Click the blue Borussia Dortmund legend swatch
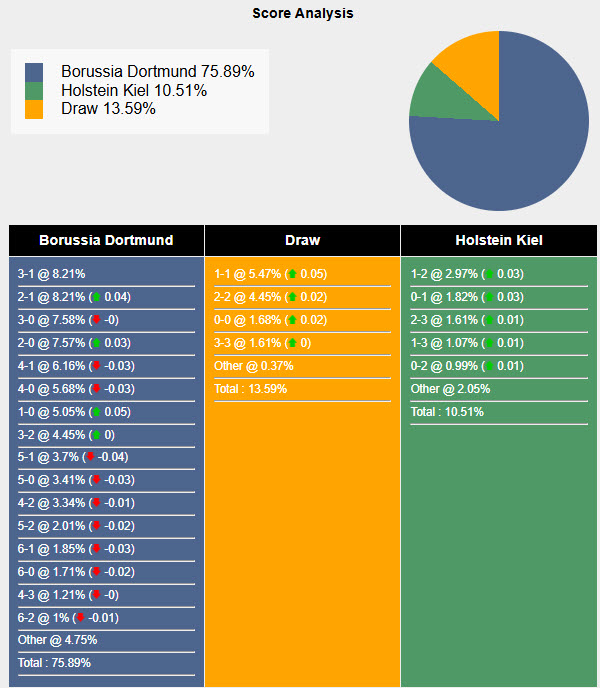Image resolution: width=600 pixels, height=688 pixels. (x=35, y=72)
